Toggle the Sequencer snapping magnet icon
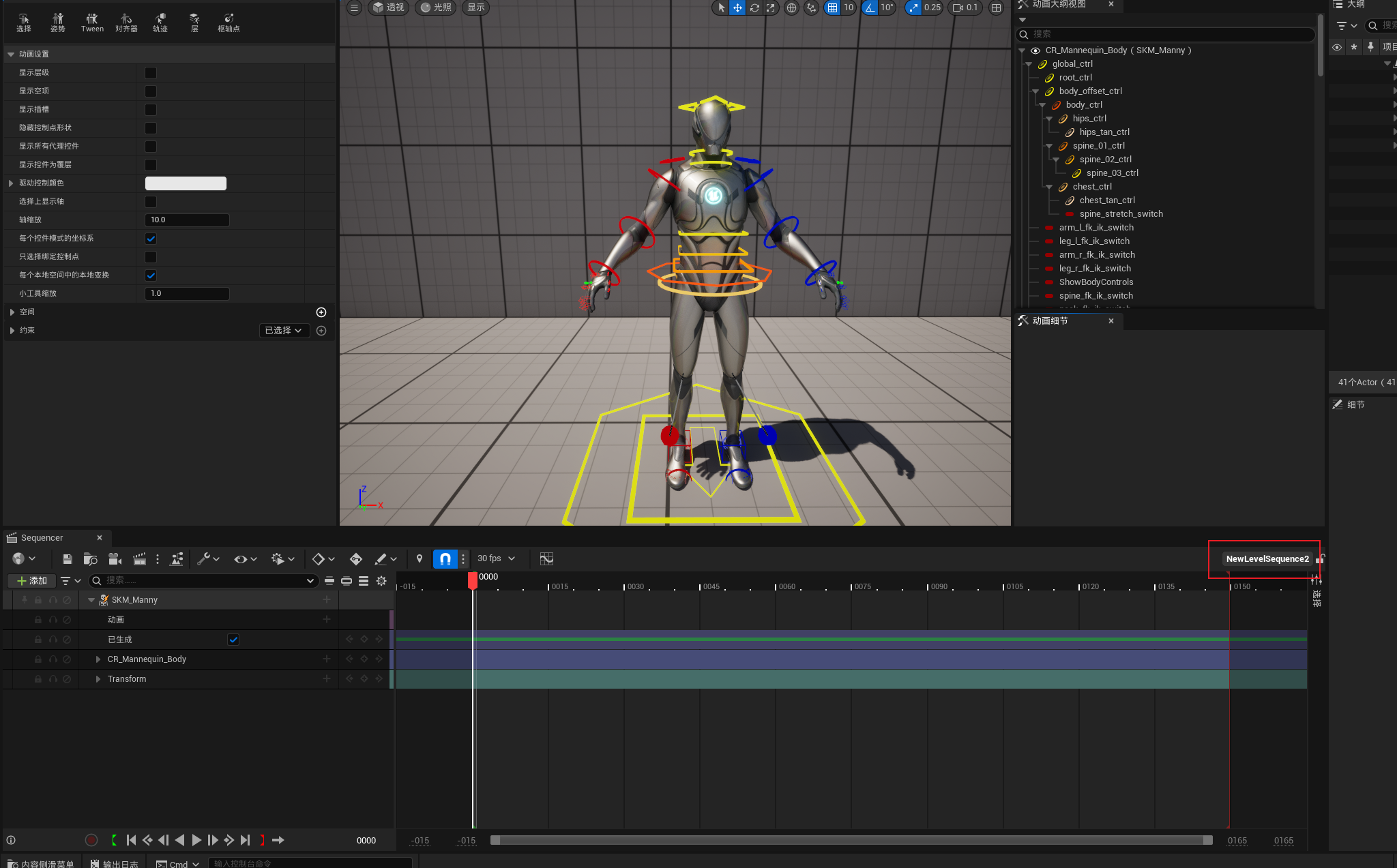 coord(445,559)
